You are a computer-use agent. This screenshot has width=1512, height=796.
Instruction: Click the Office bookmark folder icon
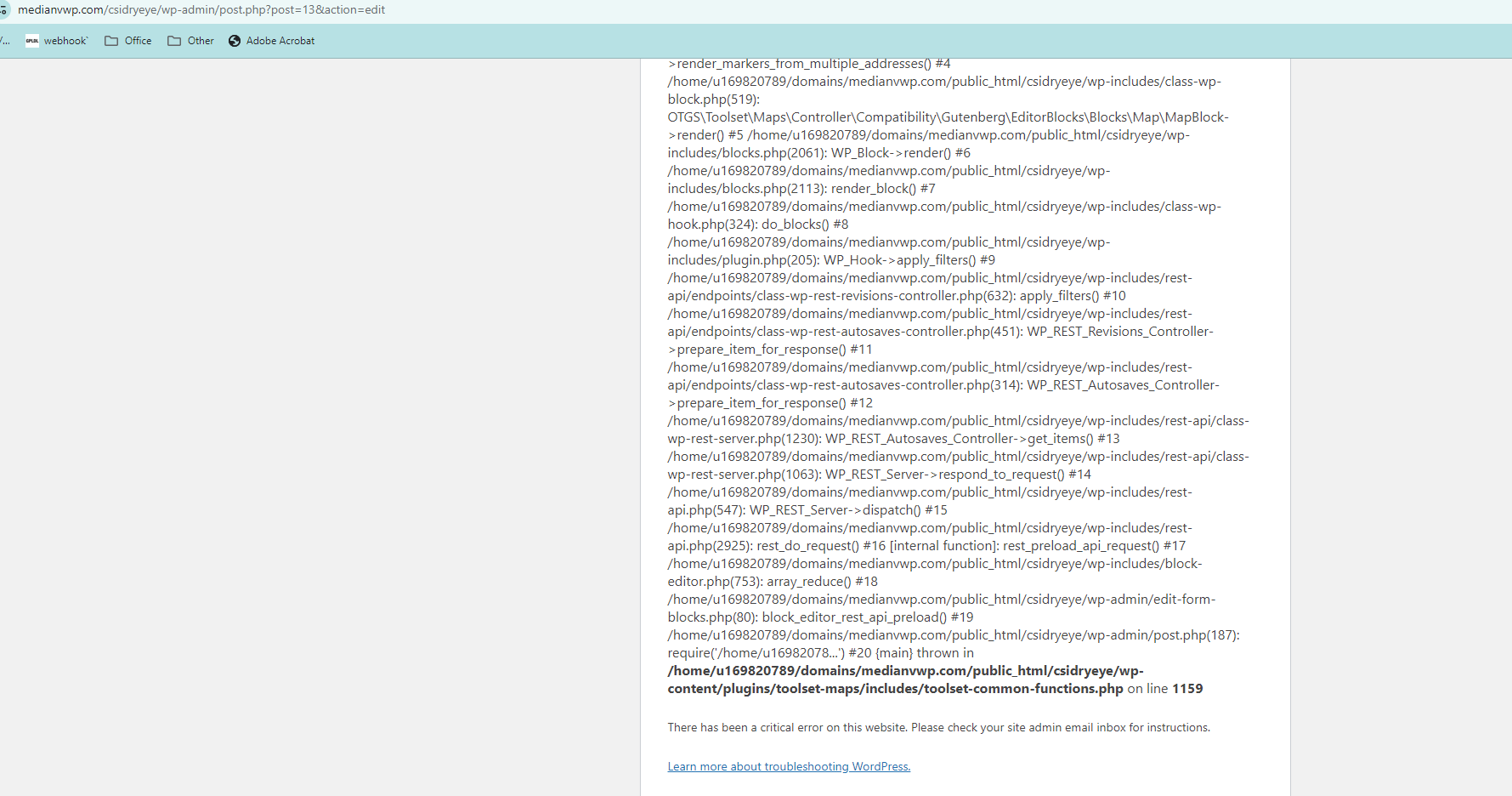111,41
